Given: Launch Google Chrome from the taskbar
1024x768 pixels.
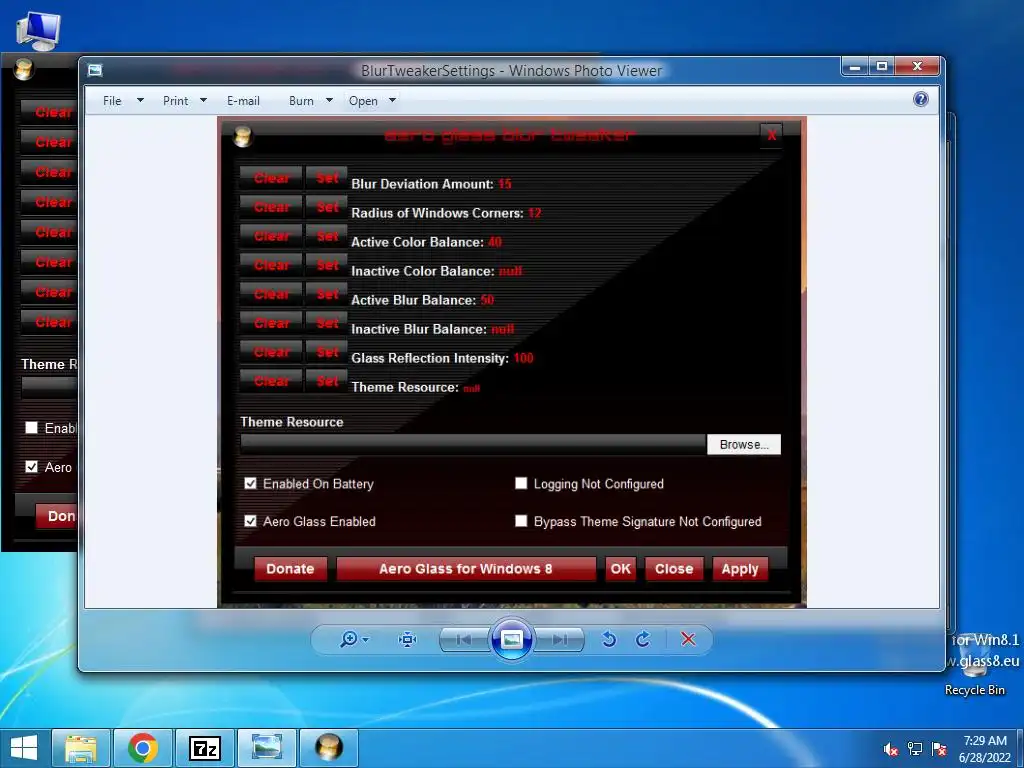Looking at the screenshot, I should click(x=143, y=748).
